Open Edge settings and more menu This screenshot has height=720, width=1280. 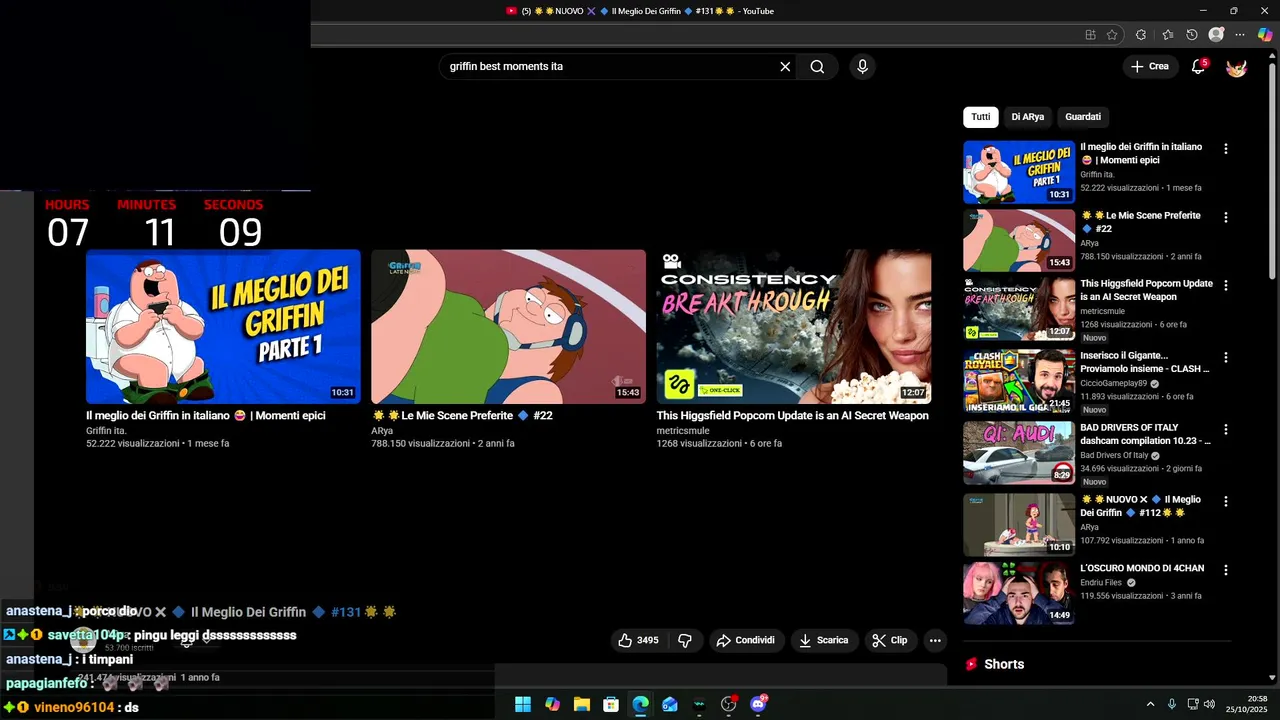point(1240,35)
